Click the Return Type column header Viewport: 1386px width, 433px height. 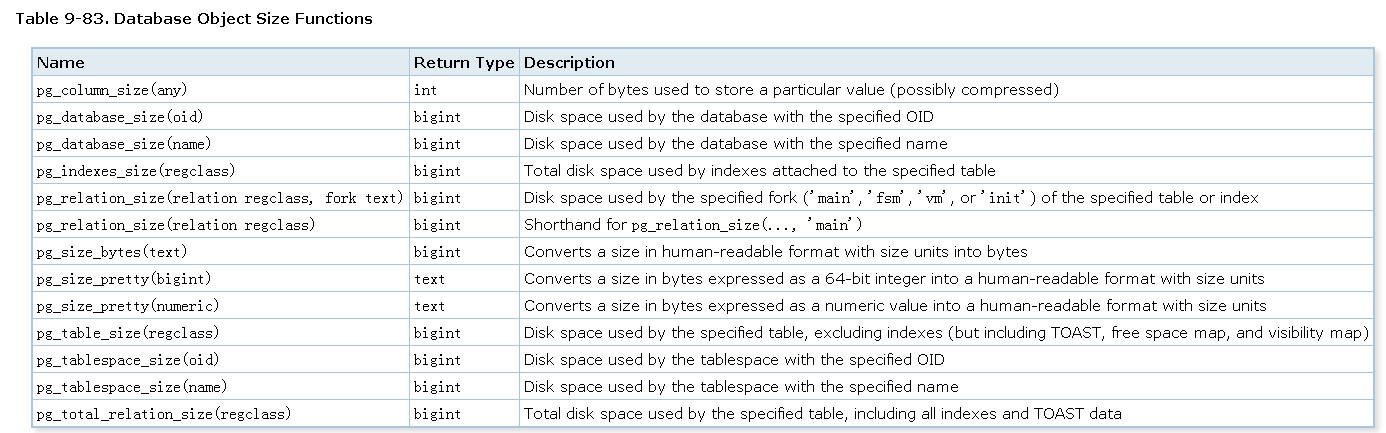[x=463, y=63]
